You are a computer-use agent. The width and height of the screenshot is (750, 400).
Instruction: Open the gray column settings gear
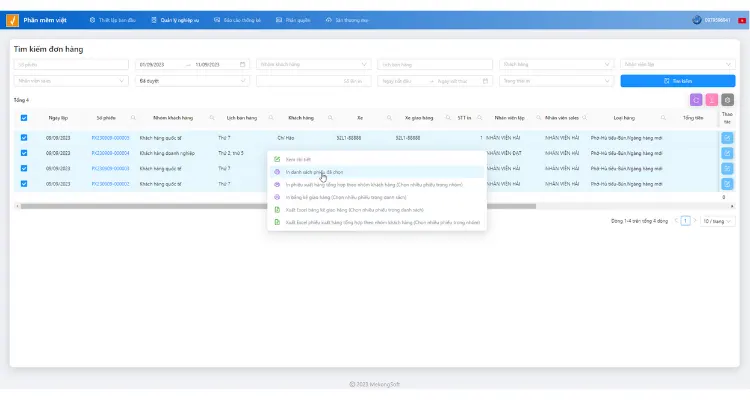pos(728,100)
